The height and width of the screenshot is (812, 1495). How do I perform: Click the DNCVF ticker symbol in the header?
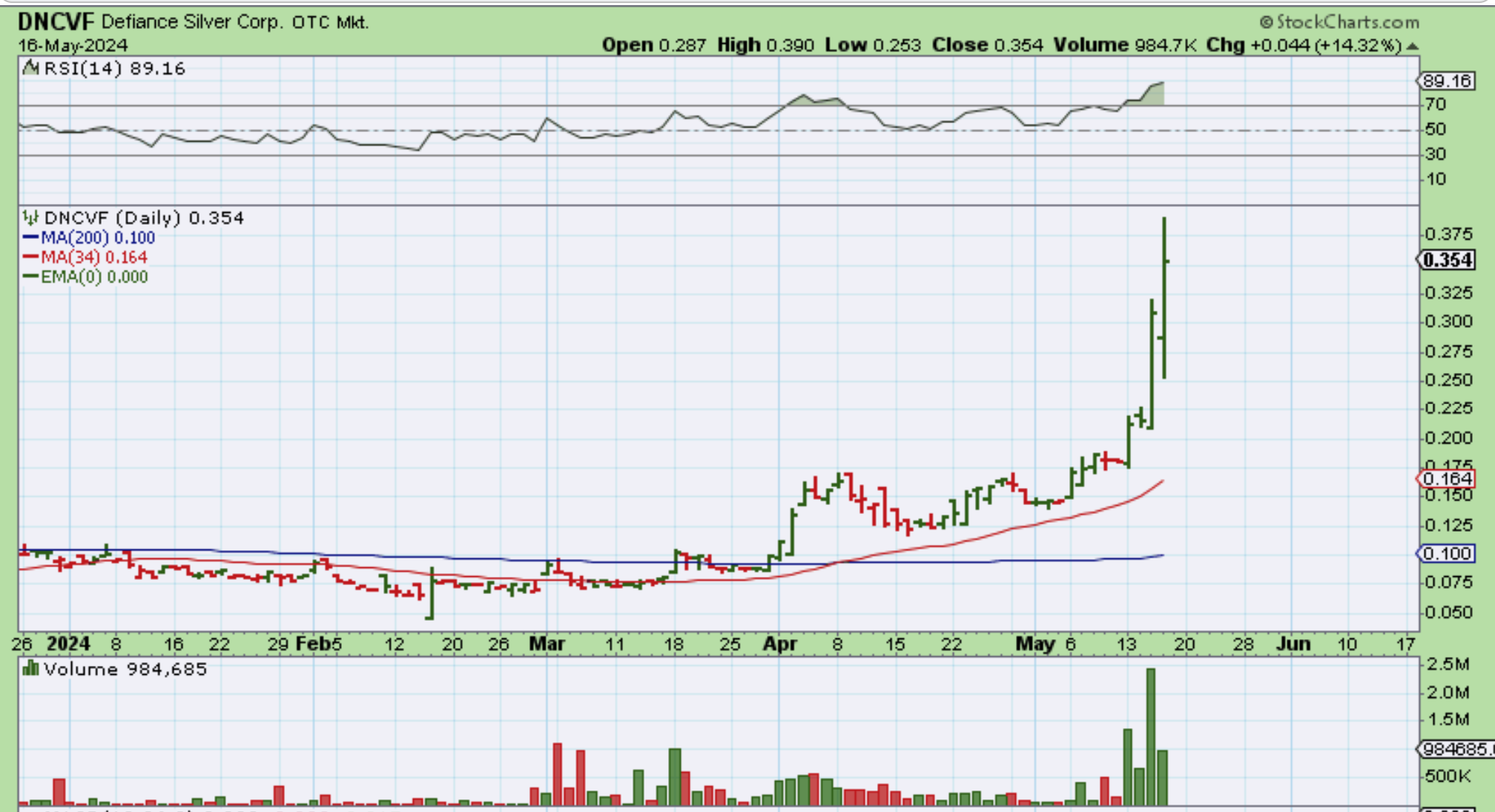pos(56,22)
